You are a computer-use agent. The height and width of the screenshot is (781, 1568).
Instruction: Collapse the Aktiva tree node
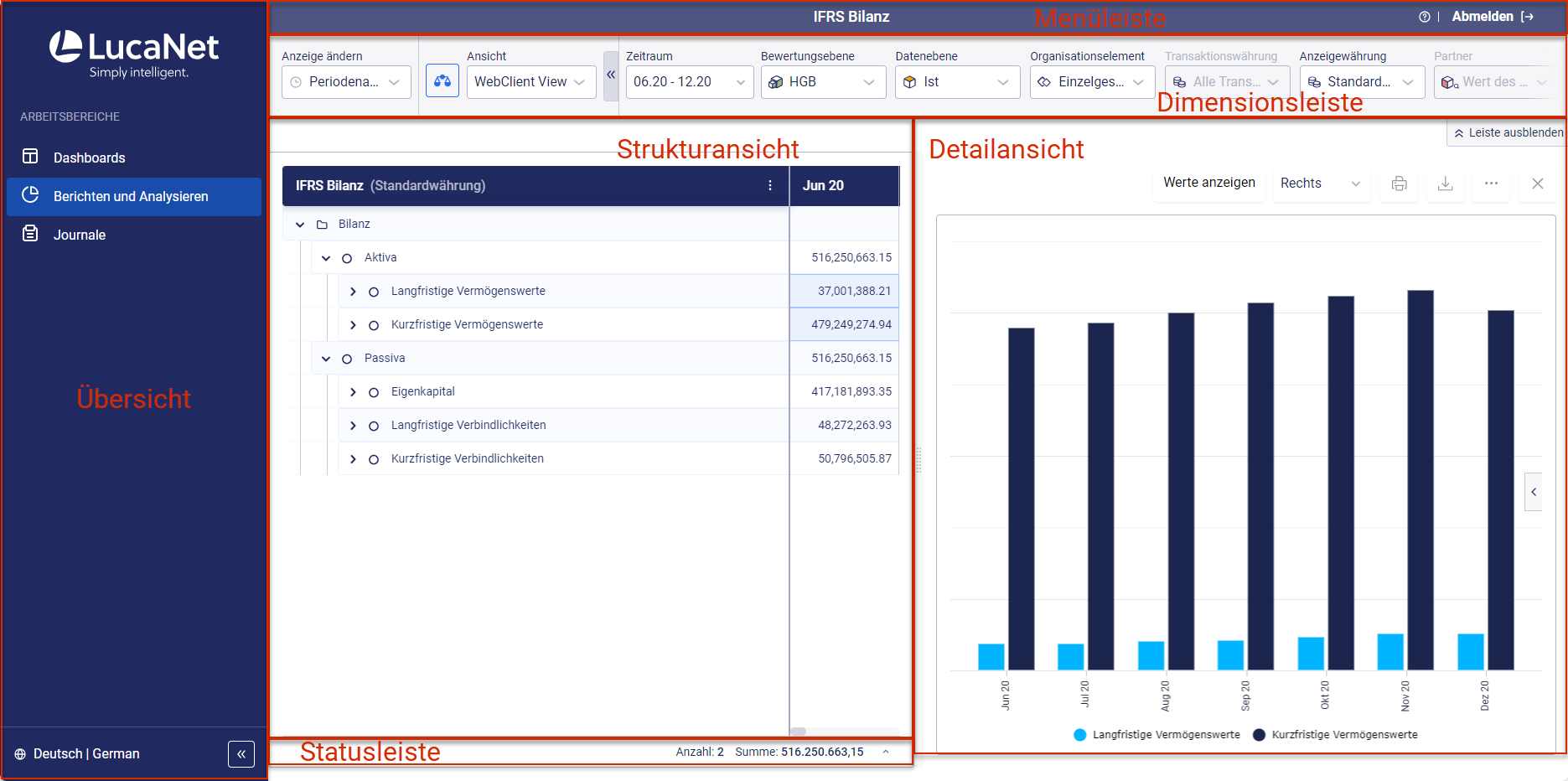click(x=326, y=257)
